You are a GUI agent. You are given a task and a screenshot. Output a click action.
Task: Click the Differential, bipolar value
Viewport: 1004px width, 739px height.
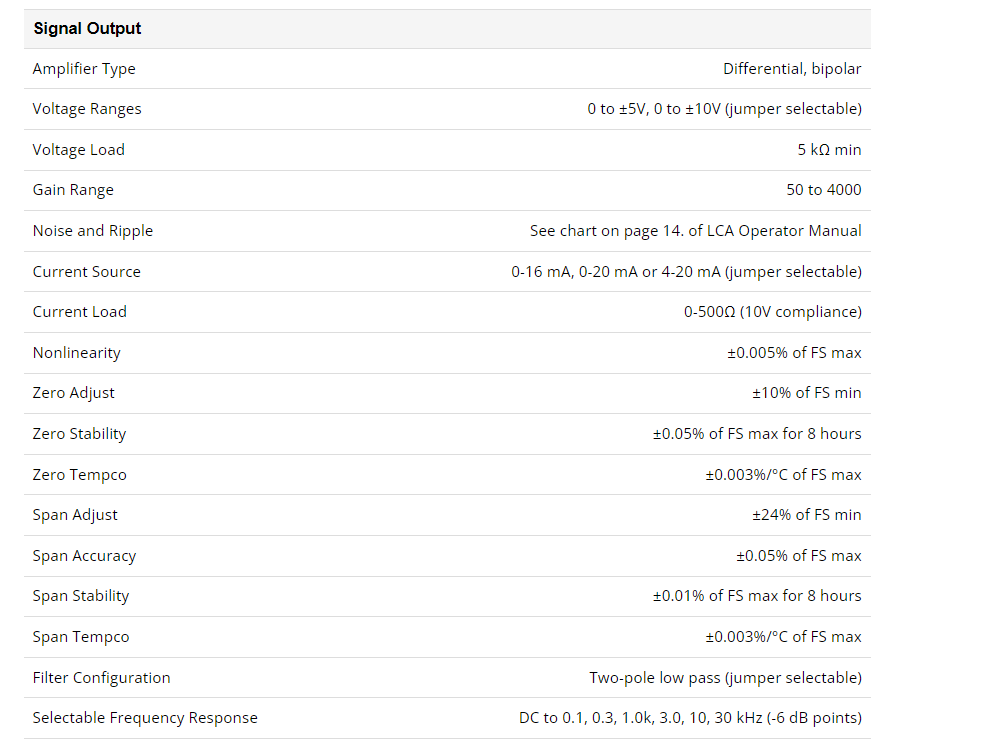(x=792, y=69)
